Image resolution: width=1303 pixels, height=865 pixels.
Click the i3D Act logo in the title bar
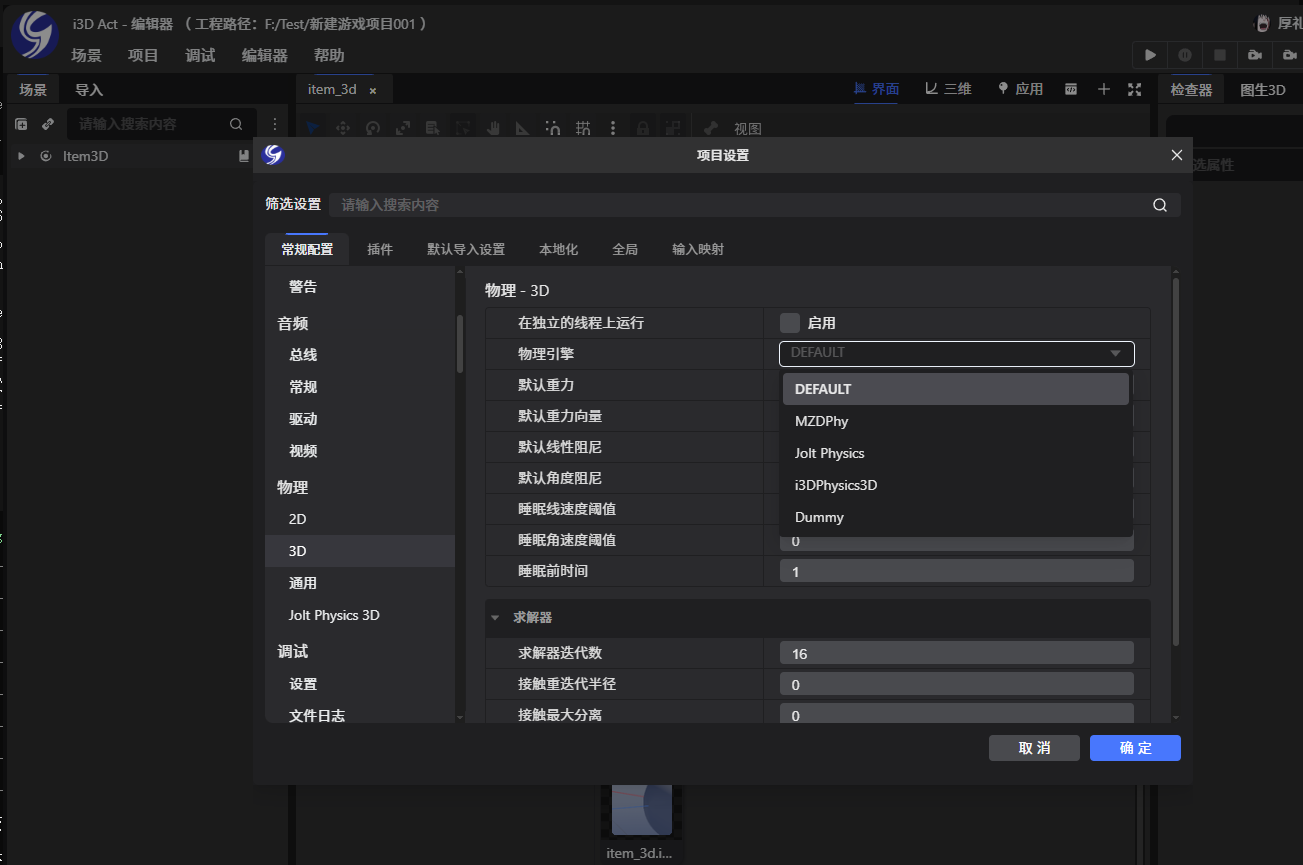[x=34, y=34]
